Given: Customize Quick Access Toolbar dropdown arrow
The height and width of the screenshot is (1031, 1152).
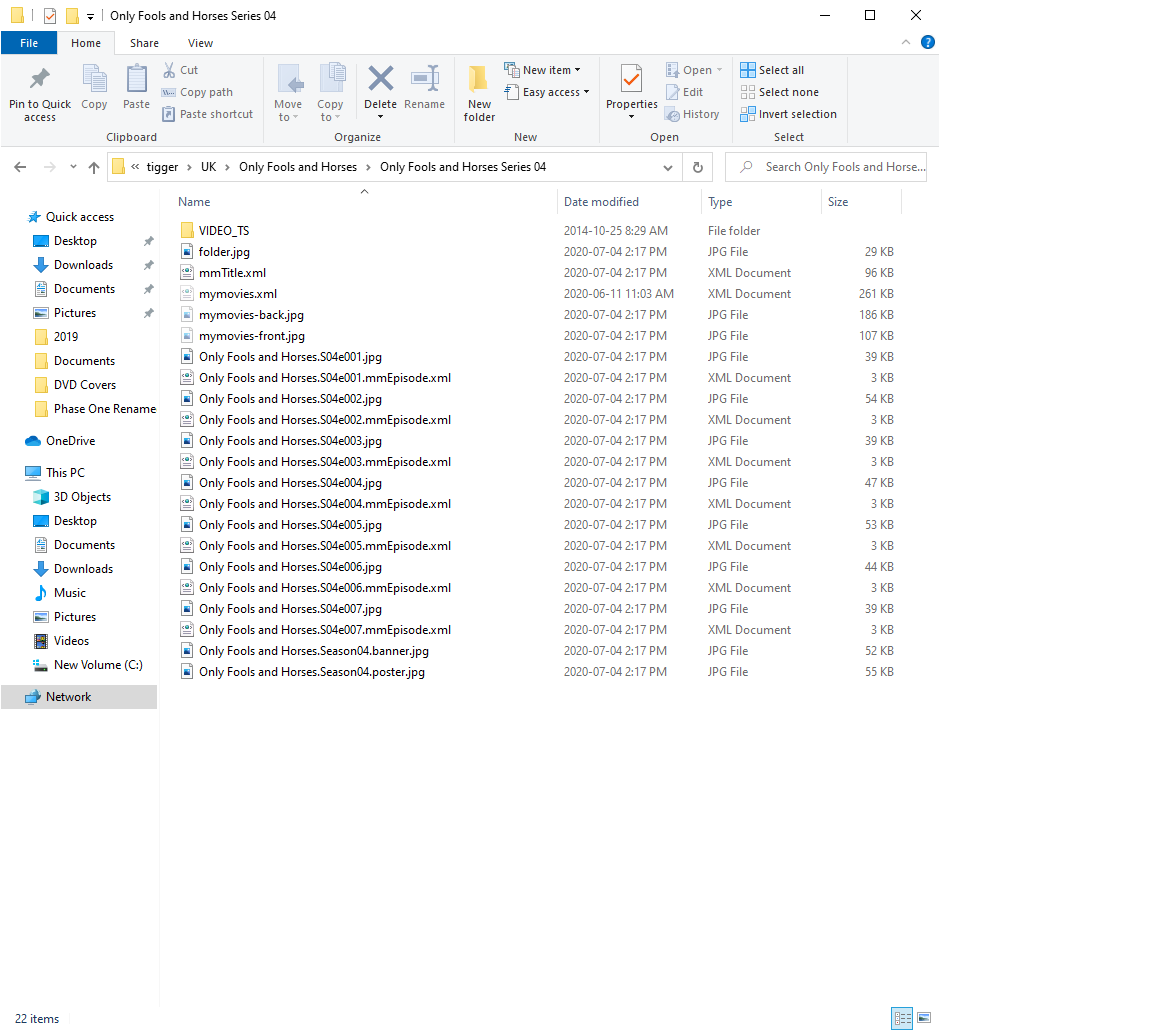Looking at the screenshot, I should (90, 16).
